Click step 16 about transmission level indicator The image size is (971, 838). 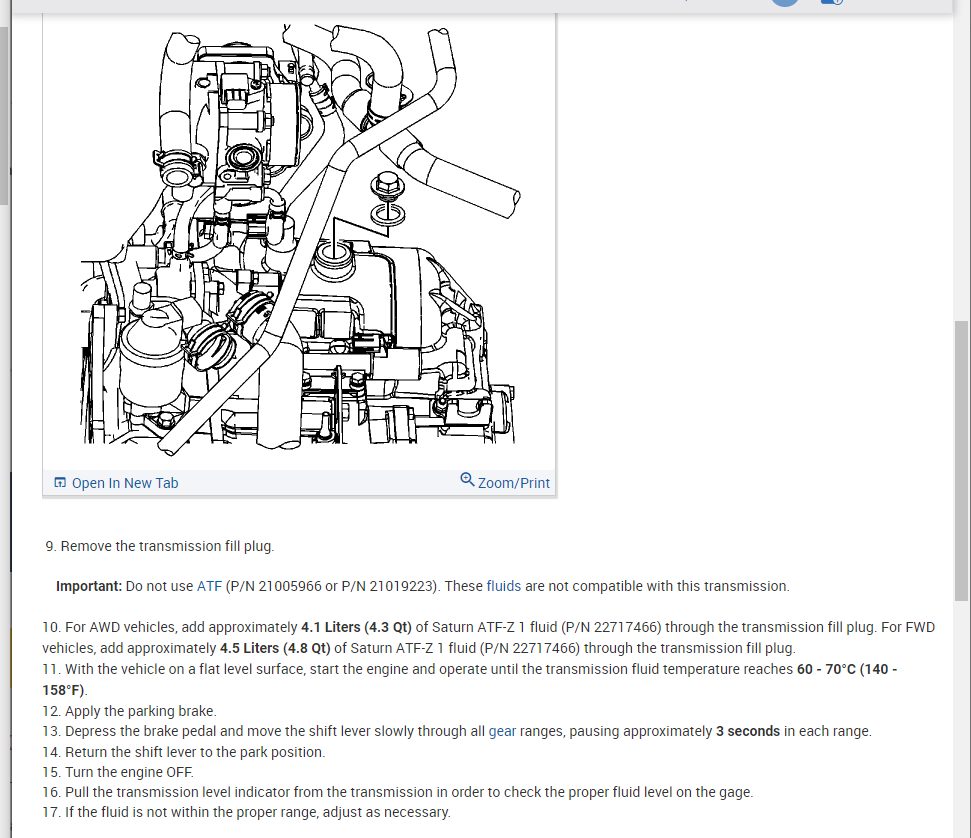point(398,792)
